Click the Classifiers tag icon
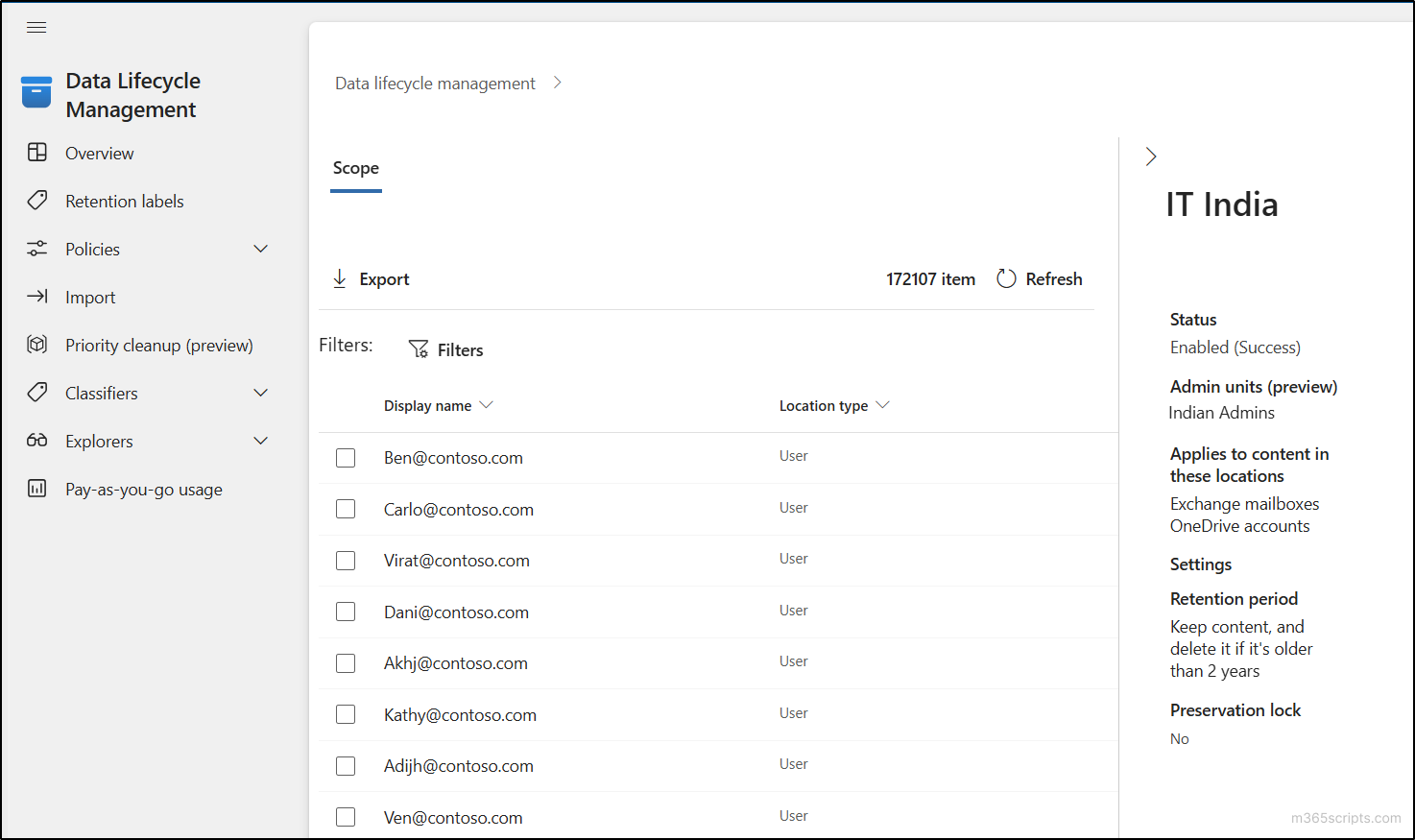This screenshot has width=1415, height=840. (37, 393)
